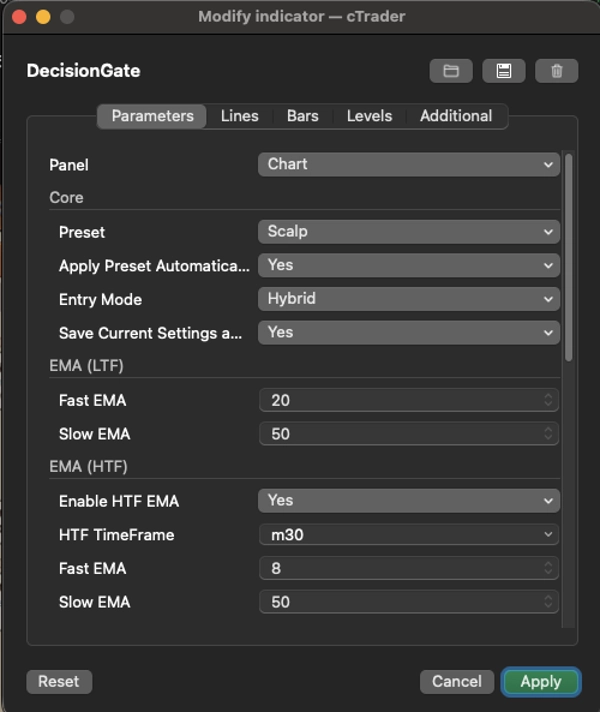Open the Enable HTF EMA dropdown
The height and width of the screenshot is (712, 600).
point(409,500)
